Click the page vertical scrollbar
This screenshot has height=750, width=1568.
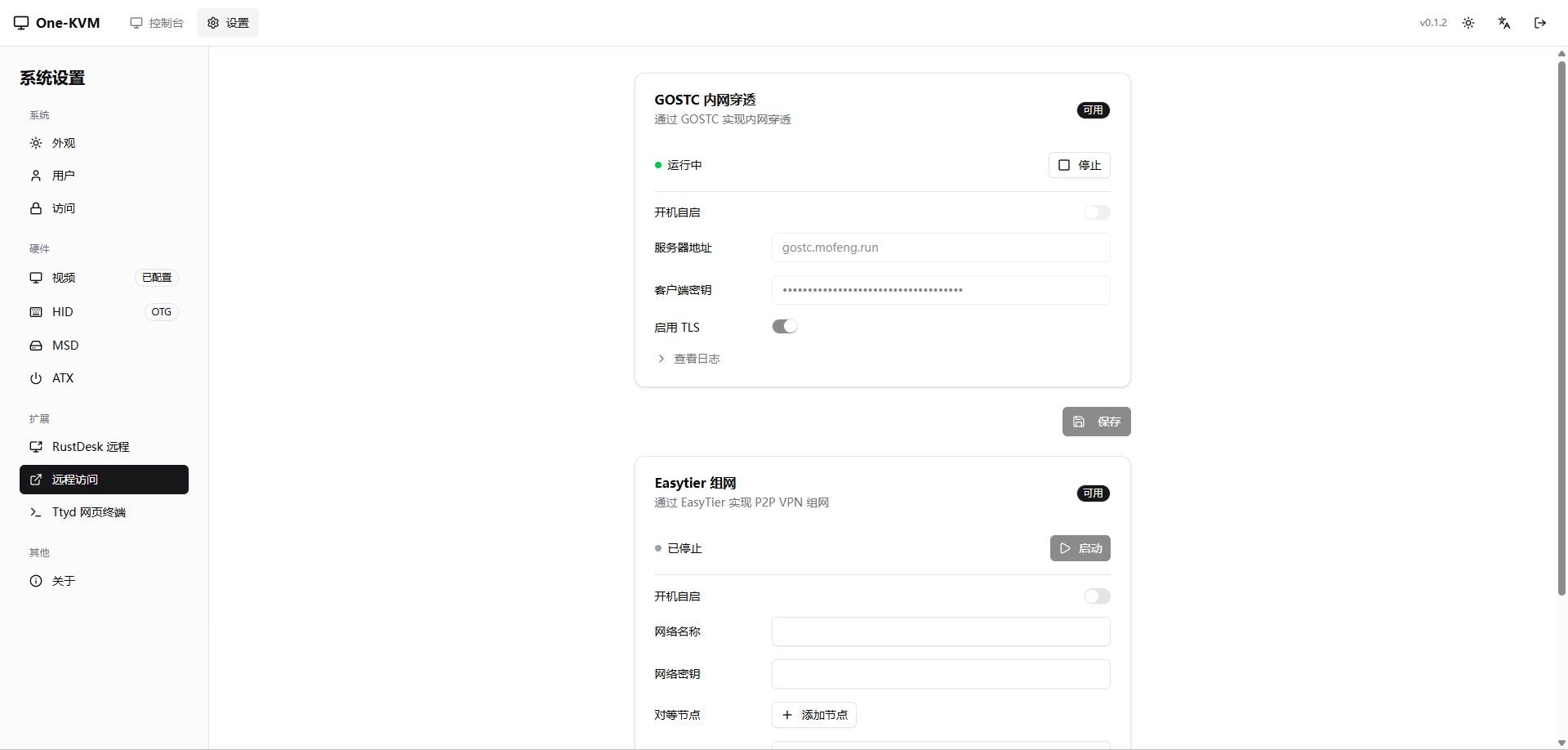[x=1561, y=327]
